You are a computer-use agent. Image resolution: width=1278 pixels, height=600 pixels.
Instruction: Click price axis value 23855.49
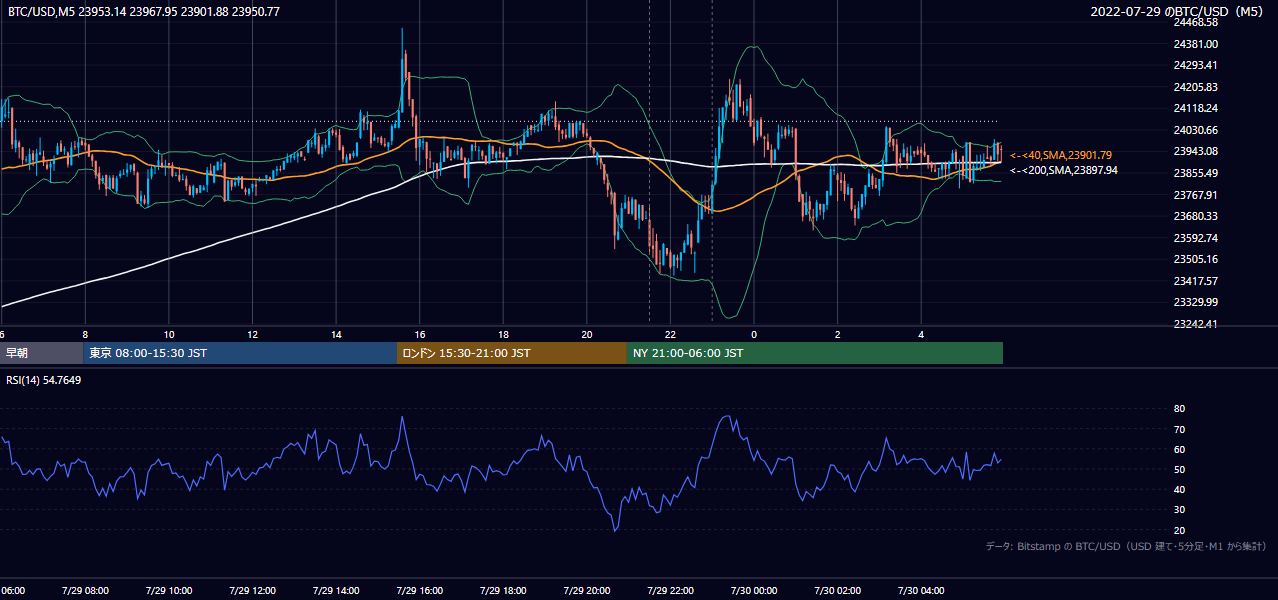1196,173
